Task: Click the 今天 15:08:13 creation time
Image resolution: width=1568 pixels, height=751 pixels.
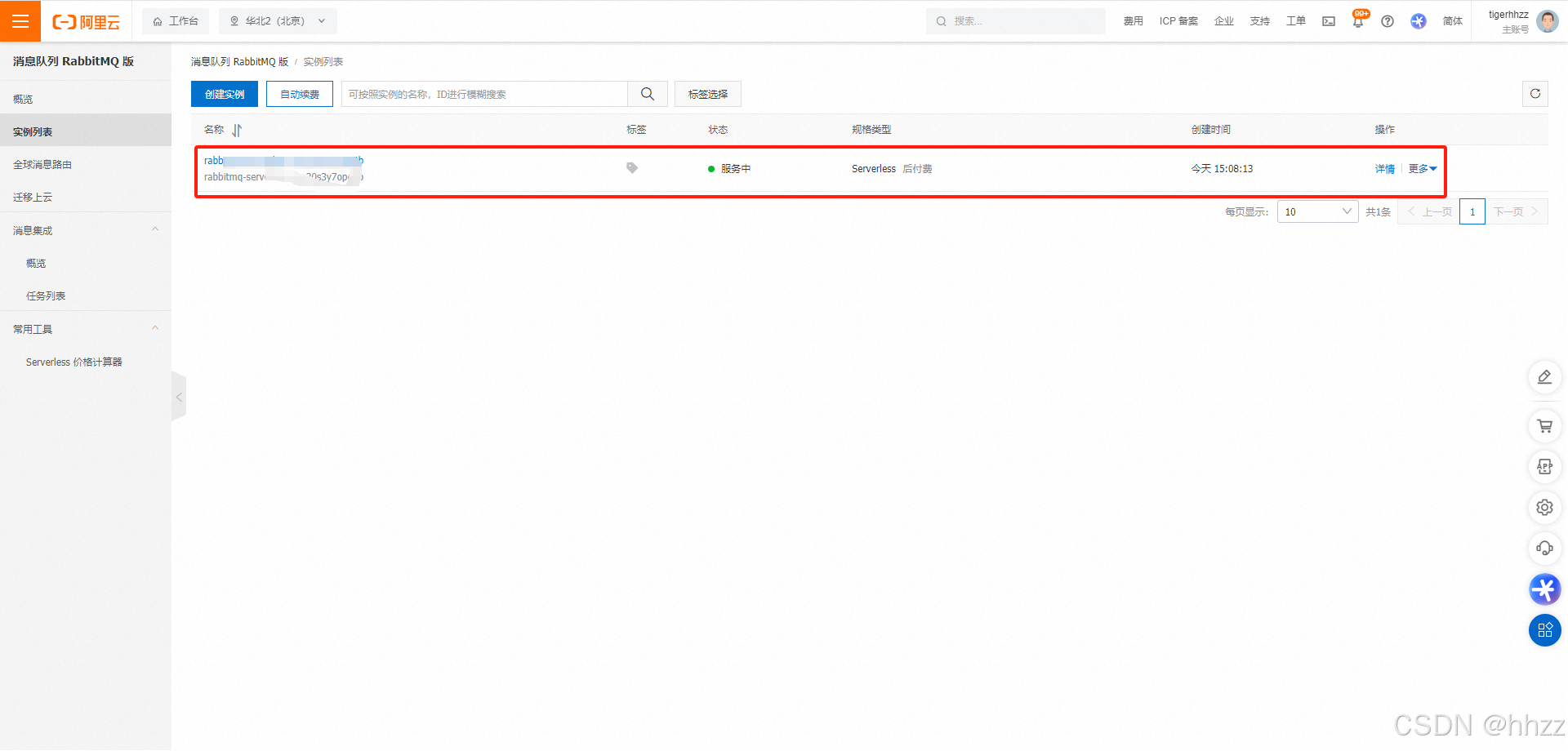Action: click(1222, 169)
